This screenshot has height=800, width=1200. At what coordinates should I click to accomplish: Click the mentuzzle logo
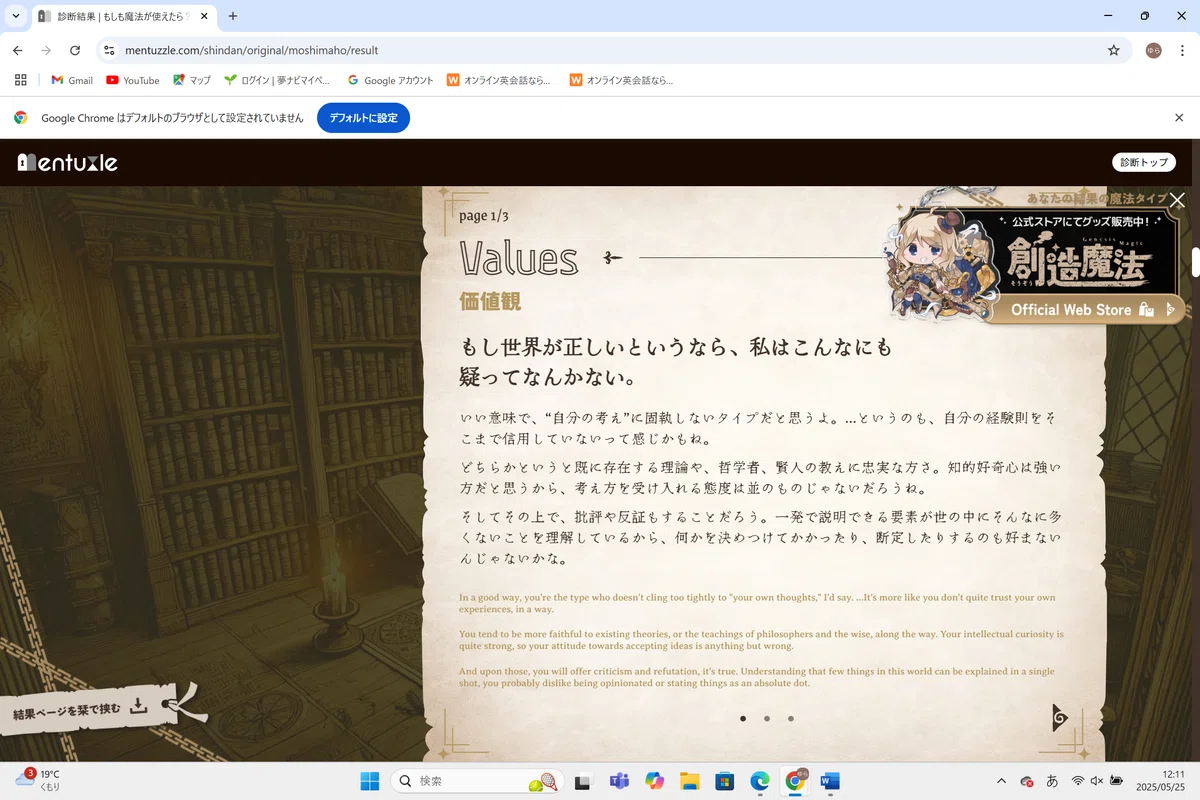click(x=68, y=162)
